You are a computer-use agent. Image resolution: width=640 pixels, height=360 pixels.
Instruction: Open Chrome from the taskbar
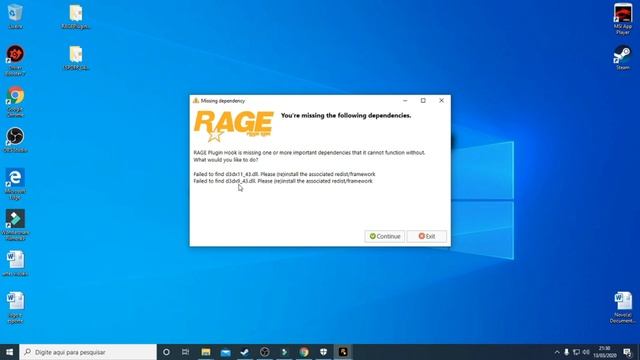point(304,352)
